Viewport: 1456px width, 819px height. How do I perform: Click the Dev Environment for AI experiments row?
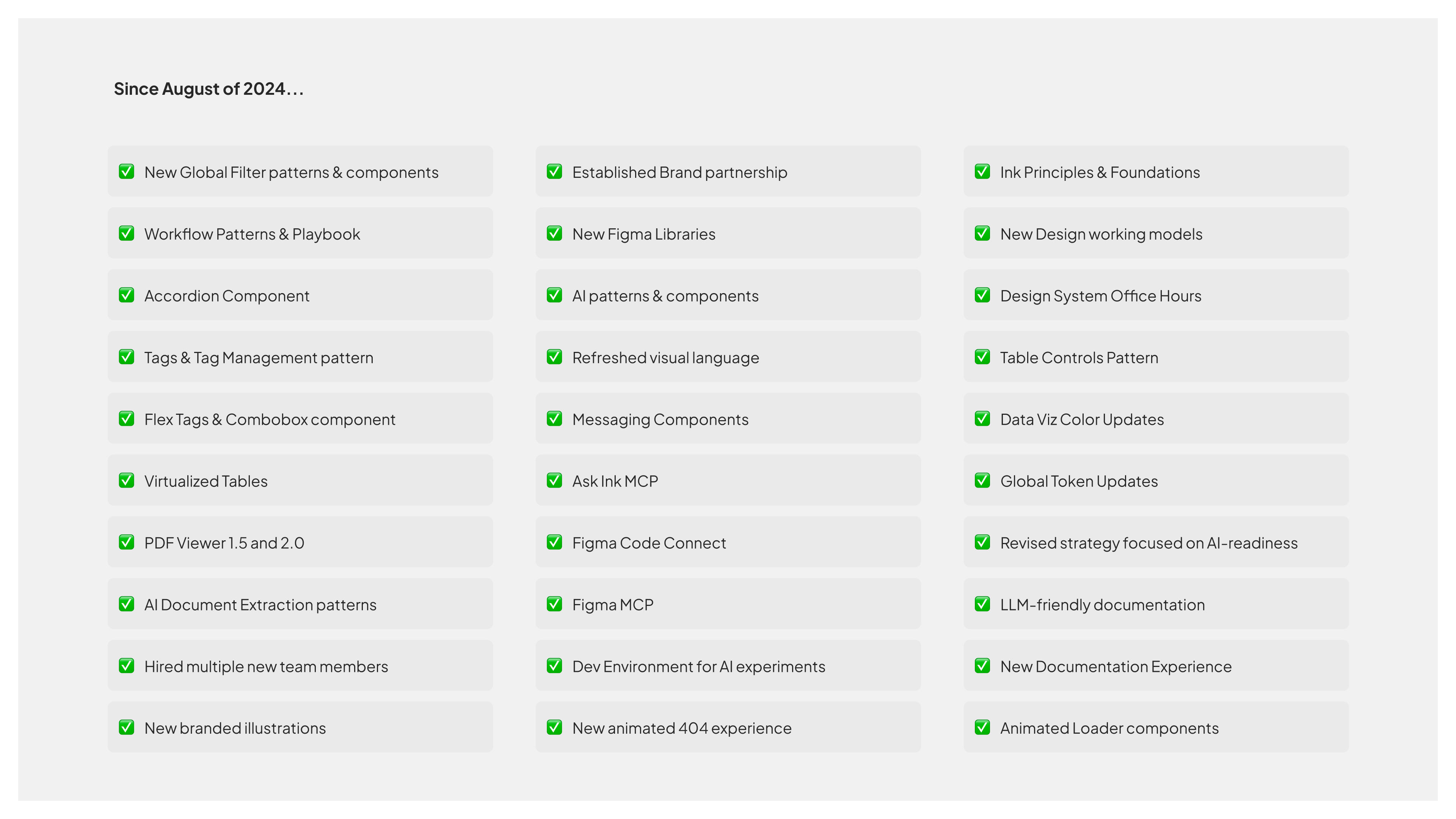(728, 665)
